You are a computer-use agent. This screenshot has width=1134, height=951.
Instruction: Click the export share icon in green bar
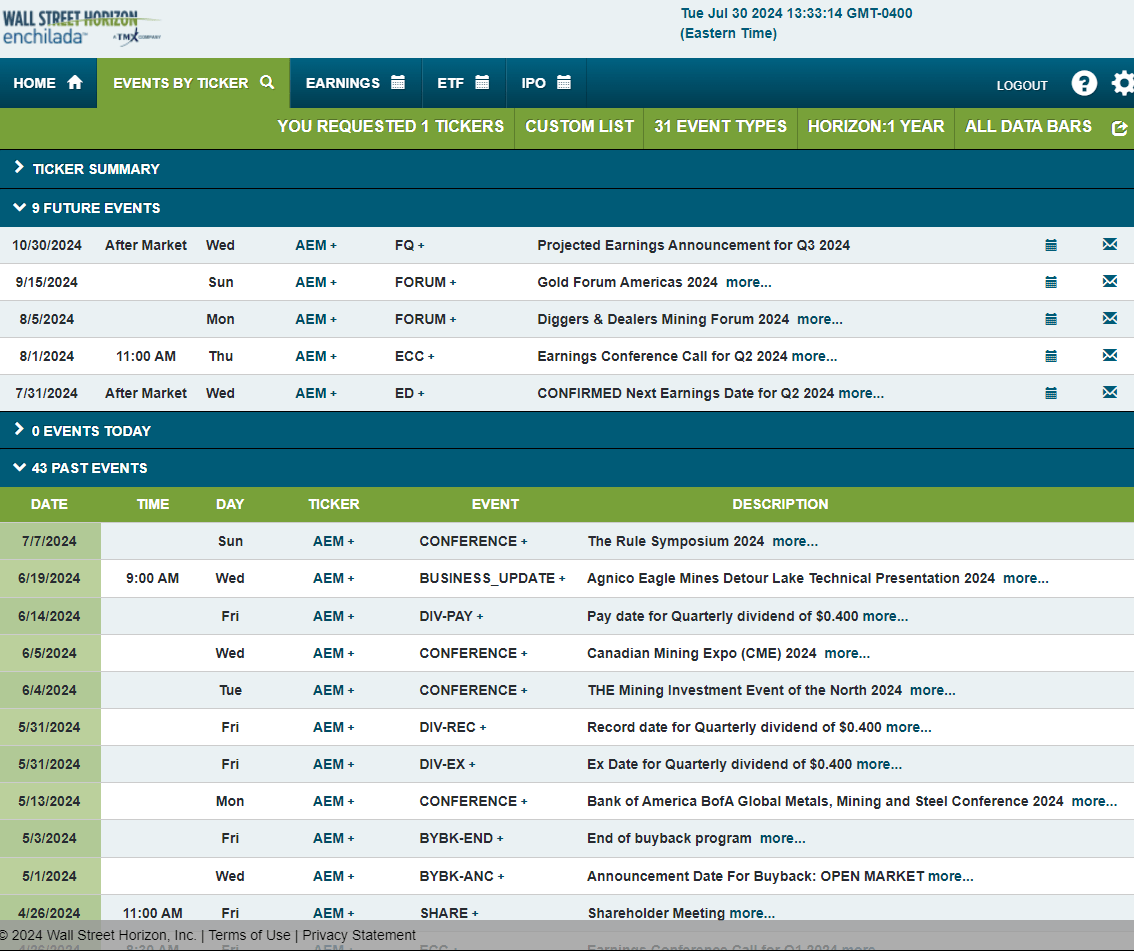(x=1119, y=128)
